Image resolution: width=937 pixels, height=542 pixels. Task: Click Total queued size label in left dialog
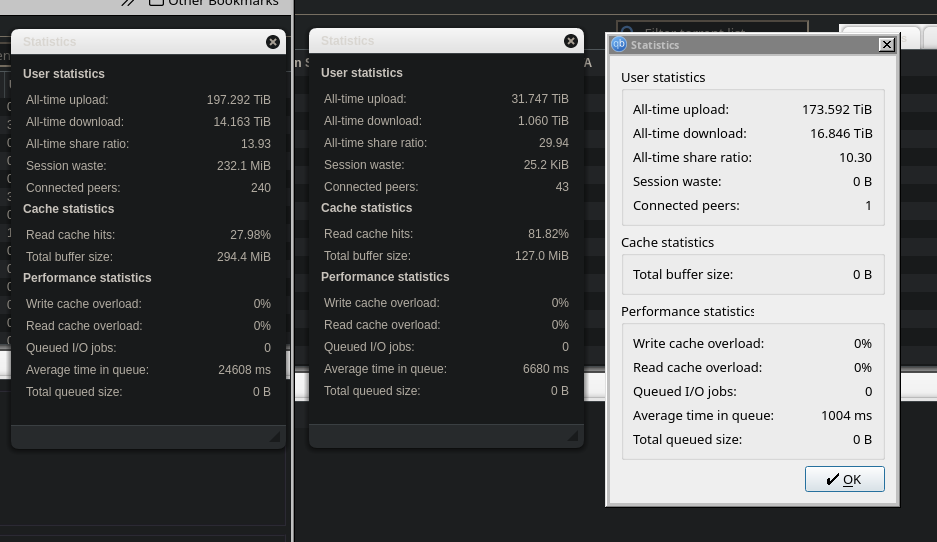click(x=74, y=392)
